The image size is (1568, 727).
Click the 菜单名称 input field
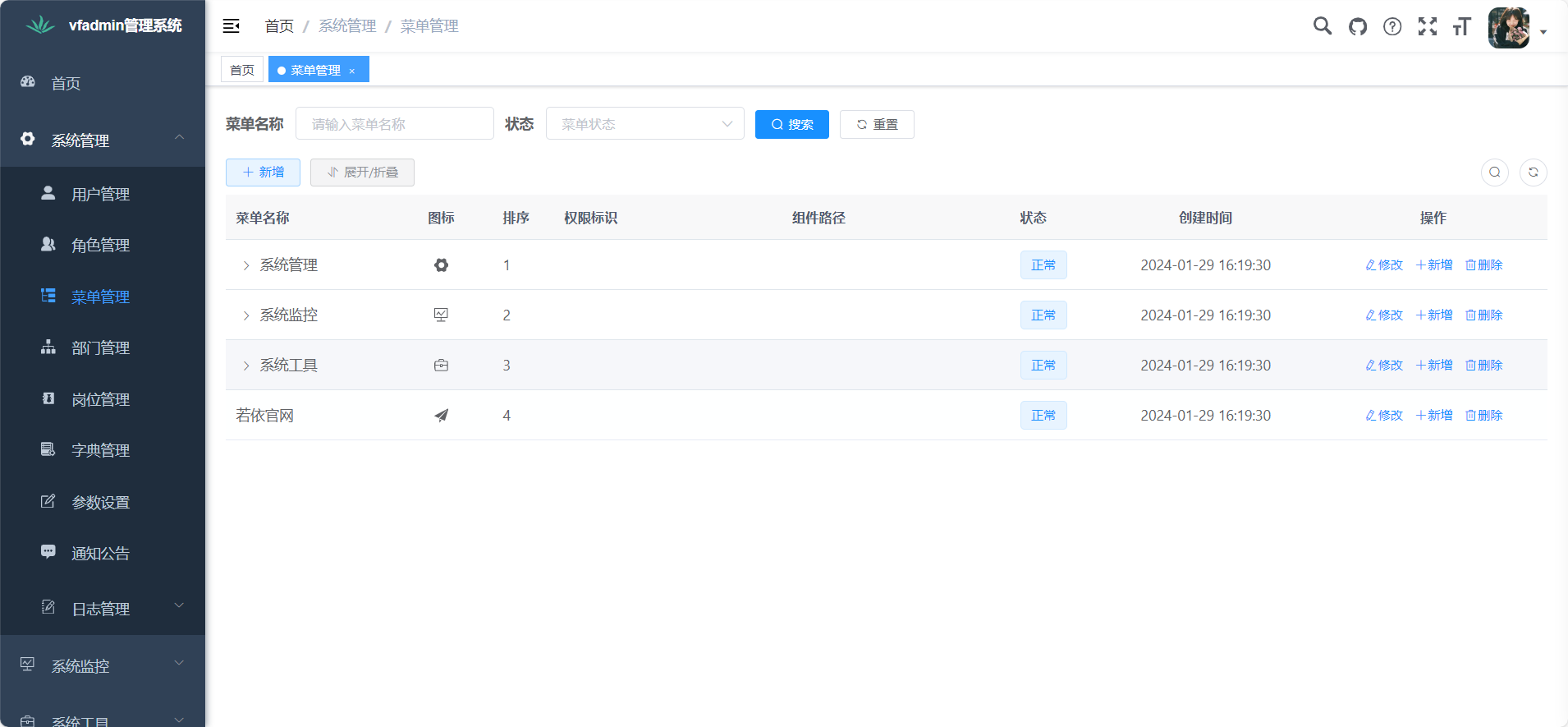tap(395, 124)
